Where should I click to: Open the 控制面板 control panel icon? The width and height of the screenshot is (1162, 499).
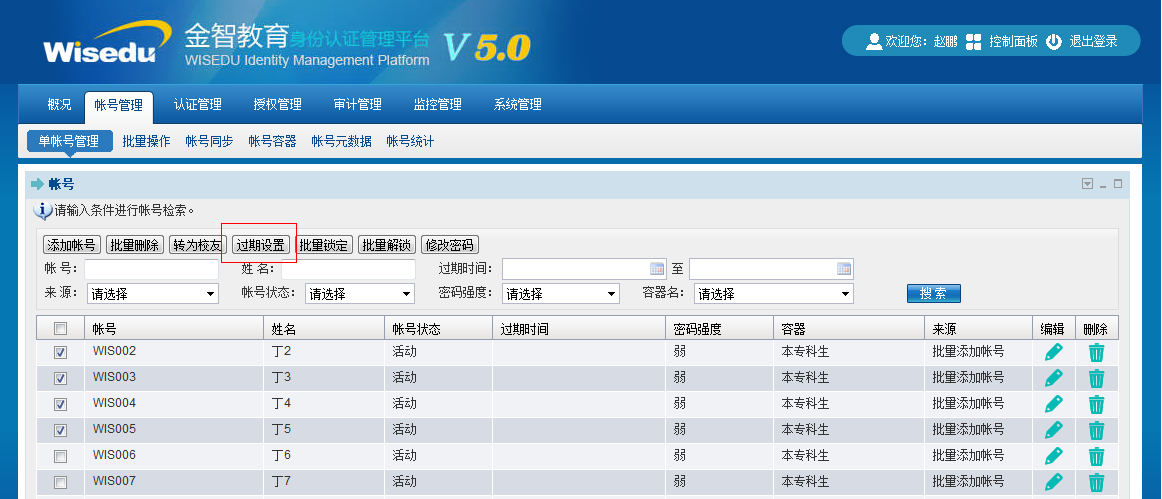tap(973, 42)
